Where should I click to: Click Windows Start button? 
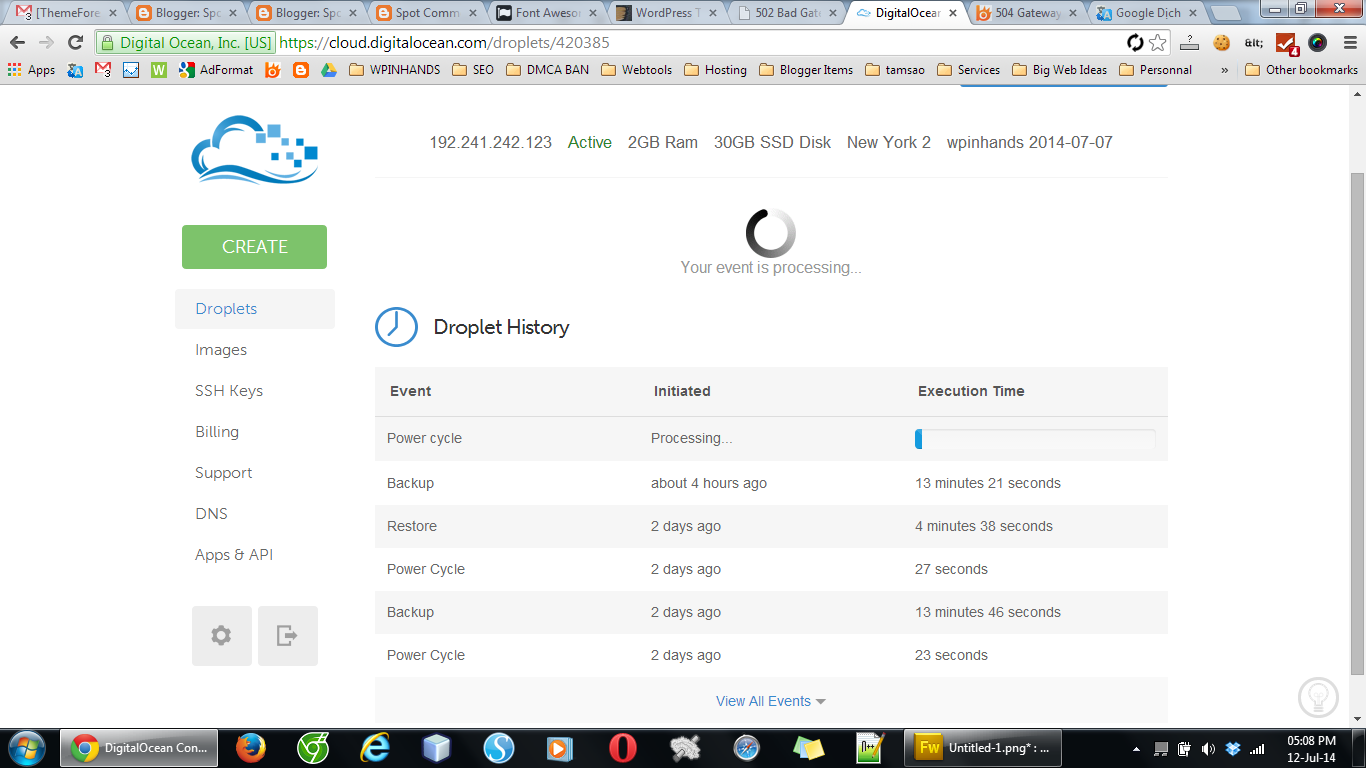click(x=26, y=747)
